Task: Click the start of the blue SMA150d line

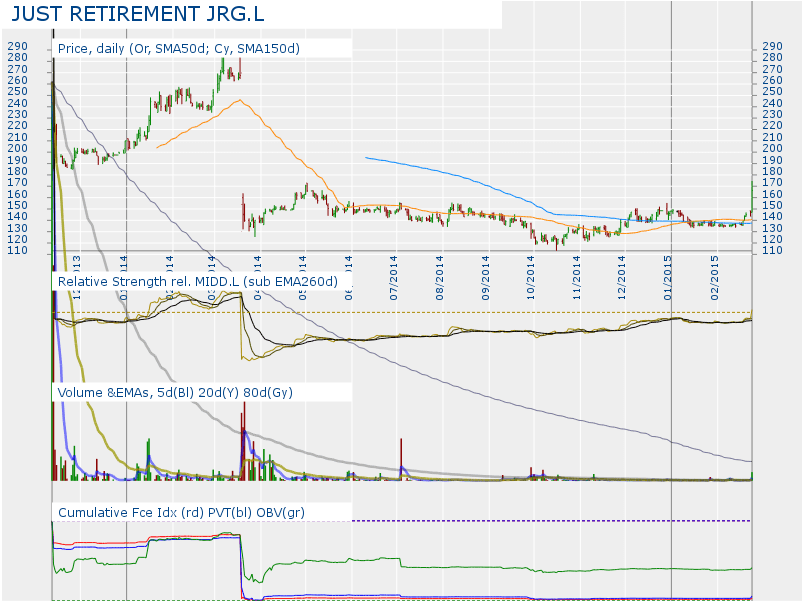Action: [x=366, y=158]
